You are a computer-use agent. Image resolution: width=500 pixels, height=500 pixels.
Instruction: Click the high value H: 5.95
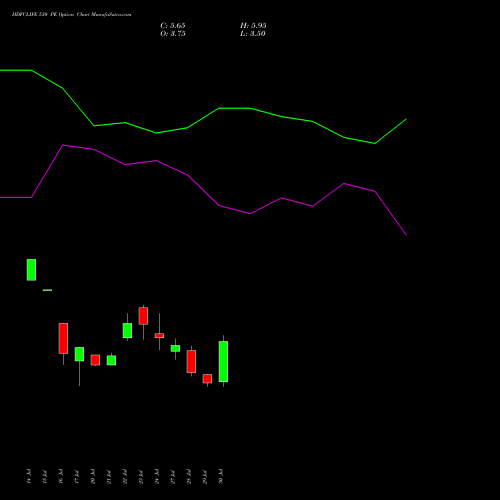click(253, 26)
